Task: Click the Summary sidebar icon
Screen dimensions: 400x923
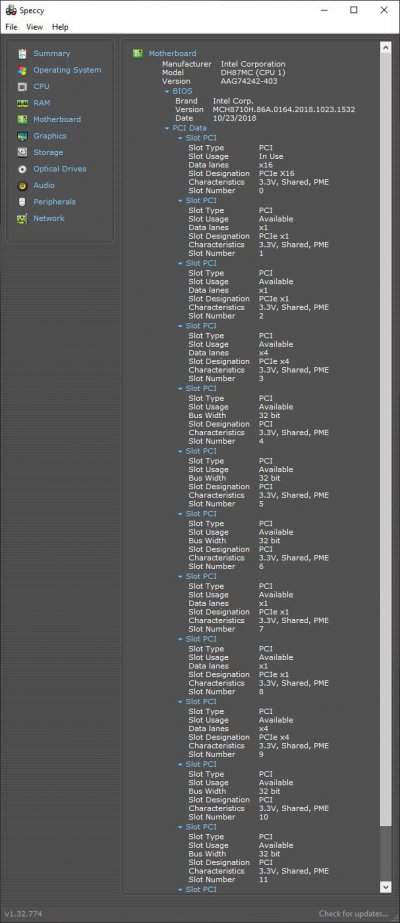Action: pos(22,54)
